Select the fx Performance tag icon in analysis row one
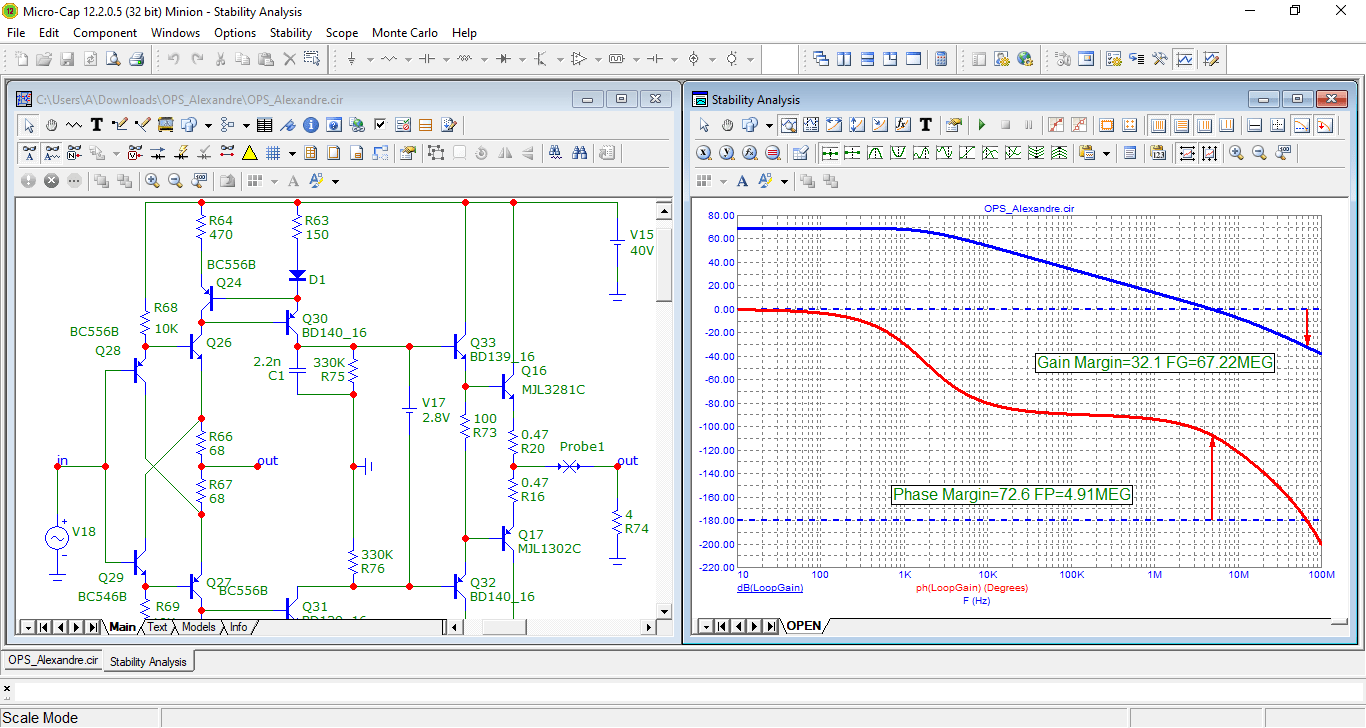Image resolution: width=1366 pixels, height=728 pixels. pyautogui.click(x=903, y=125)
